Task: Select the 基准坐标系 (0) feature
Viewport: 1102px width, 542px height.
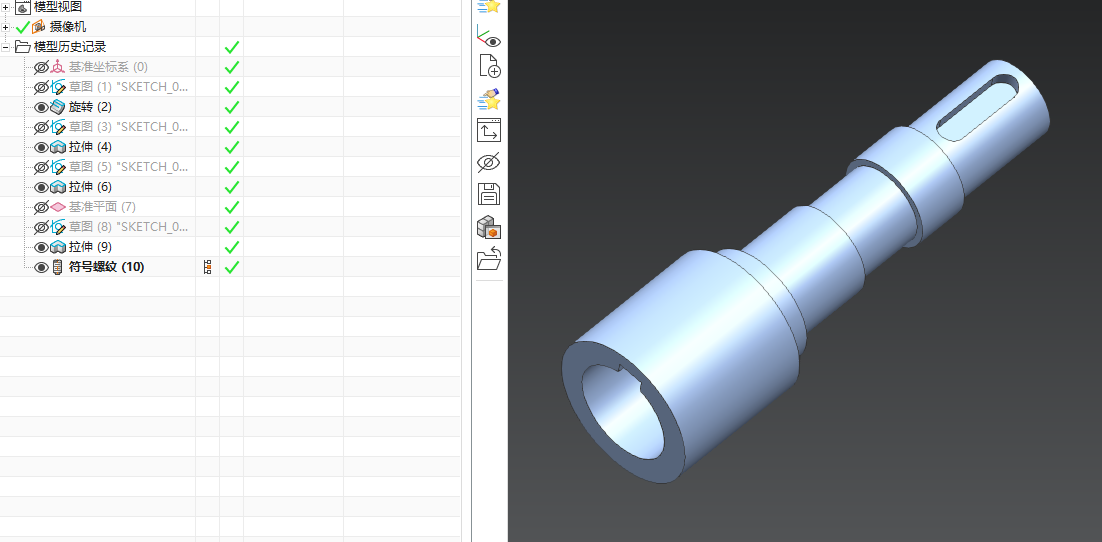Action: click(108, 67)
